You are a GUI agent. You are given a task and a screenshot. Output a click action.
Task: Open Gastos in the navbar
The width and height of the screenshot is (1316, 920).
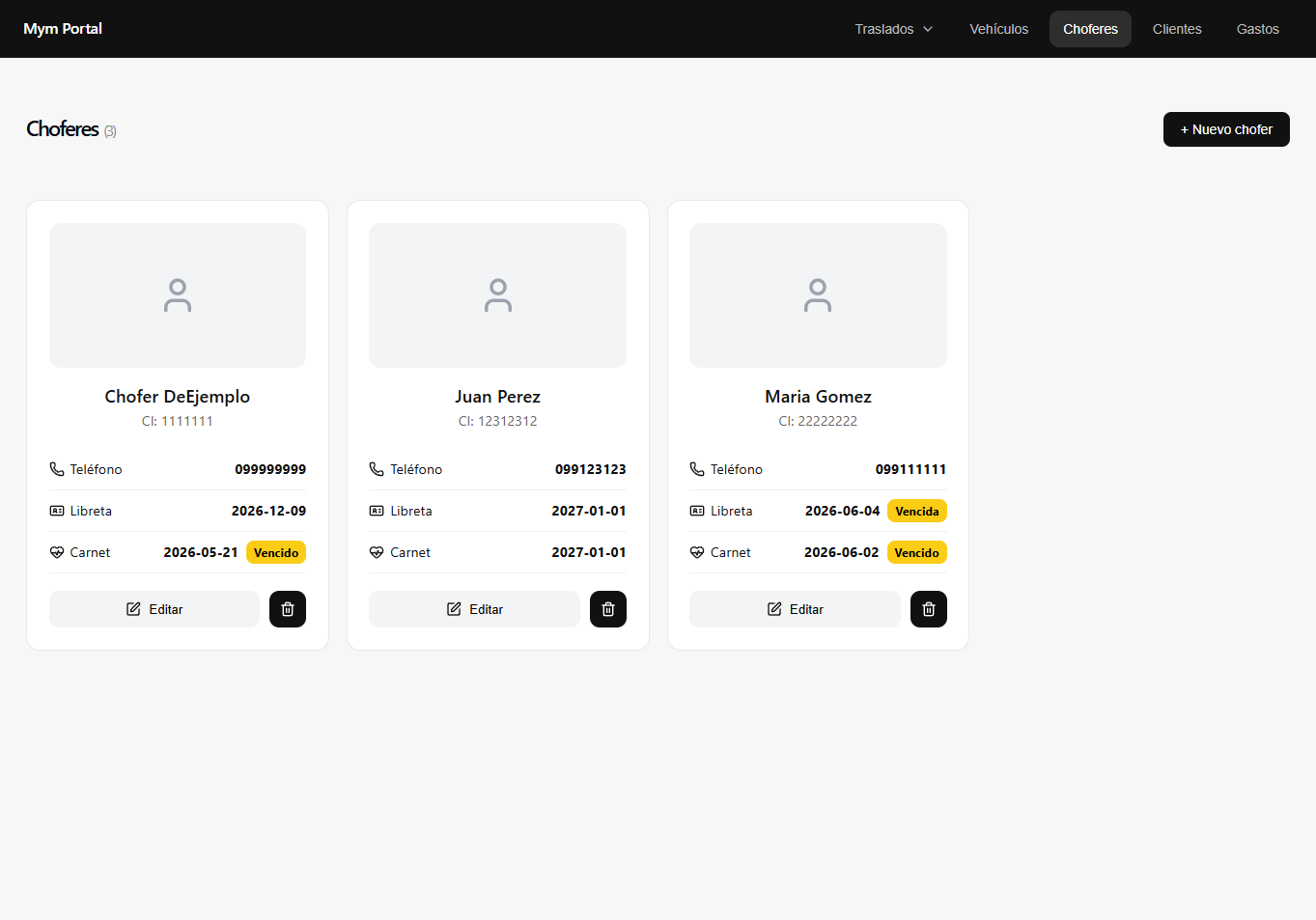[x=1258, y=29]
